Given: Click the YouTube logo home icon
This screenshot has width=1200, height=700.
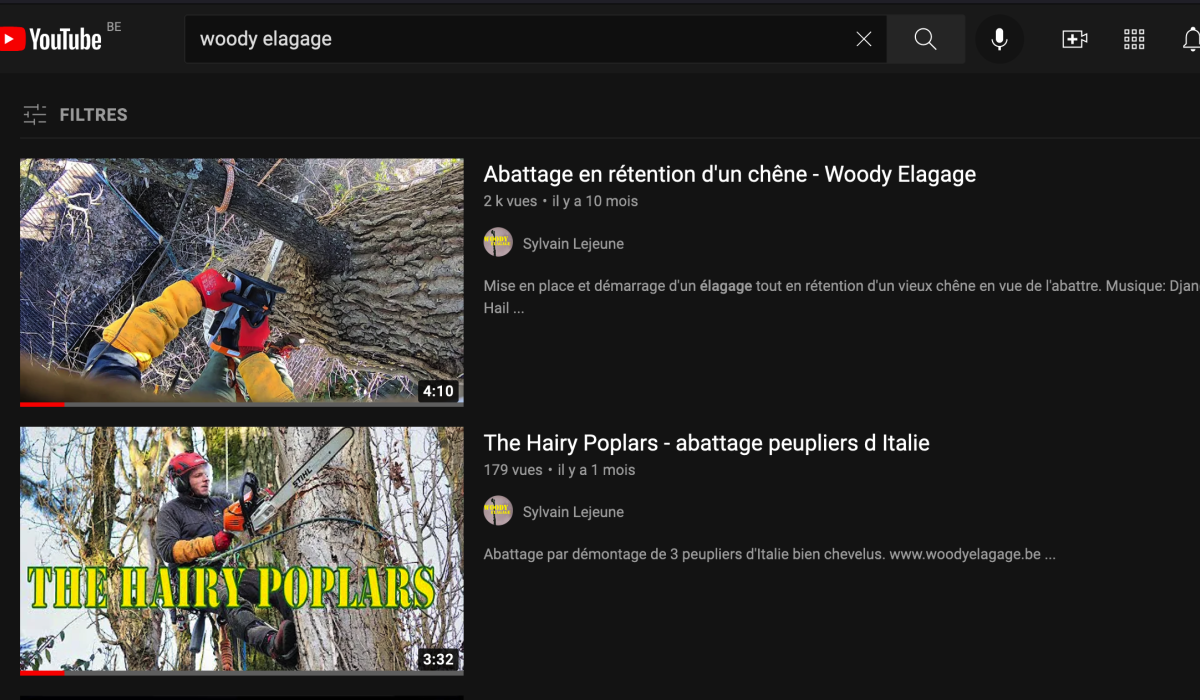Looking at the screenshot, I should (52, 39).
